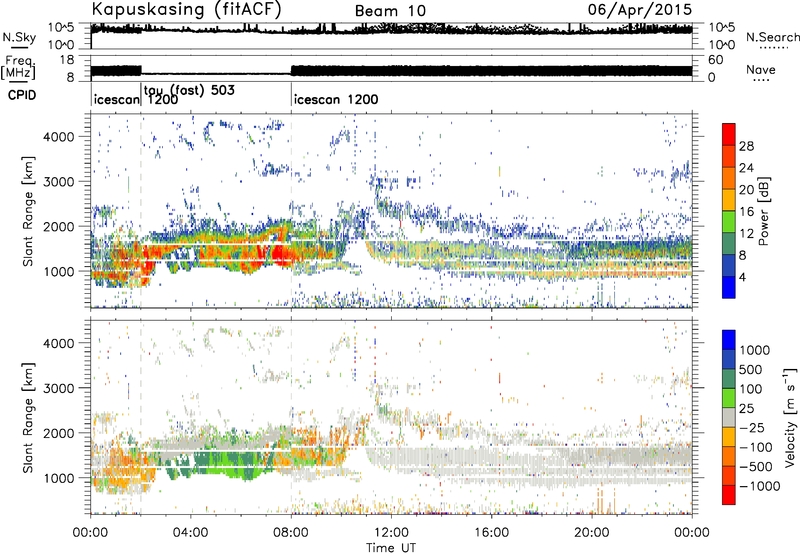Click the "4" tick on the Power colorbar
This screenshot has width=800, height=554.
coord(743,278)
